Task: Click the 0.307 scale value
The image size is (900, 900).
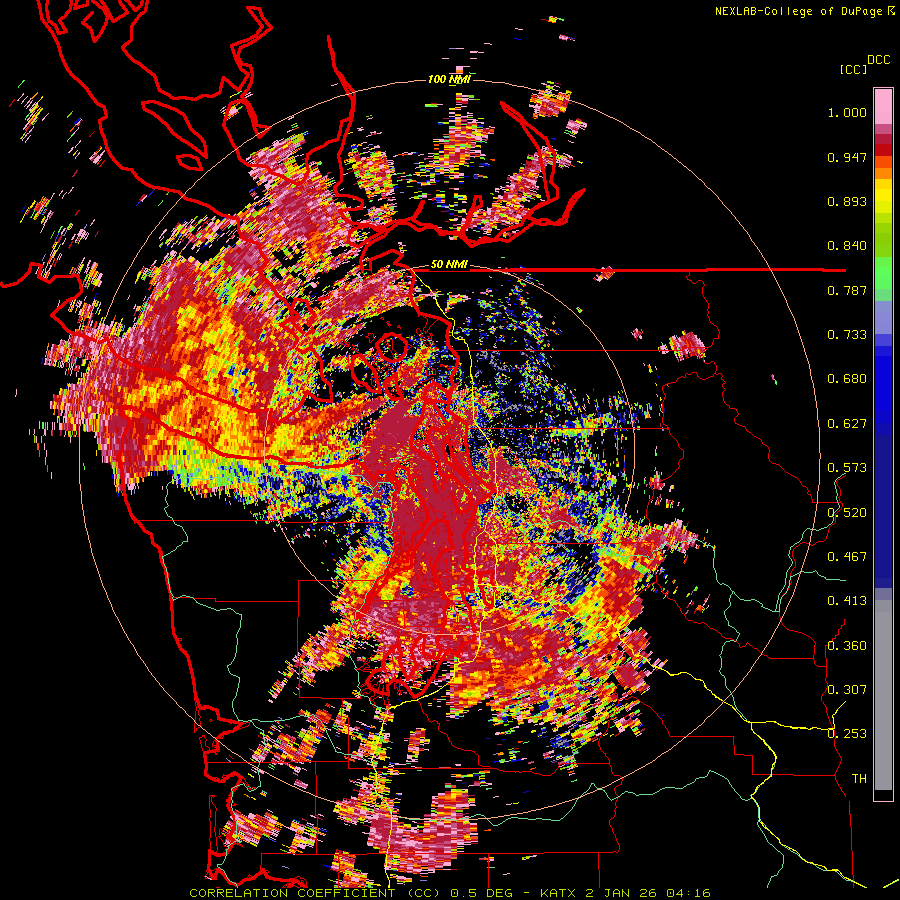Action: [847, 689]
